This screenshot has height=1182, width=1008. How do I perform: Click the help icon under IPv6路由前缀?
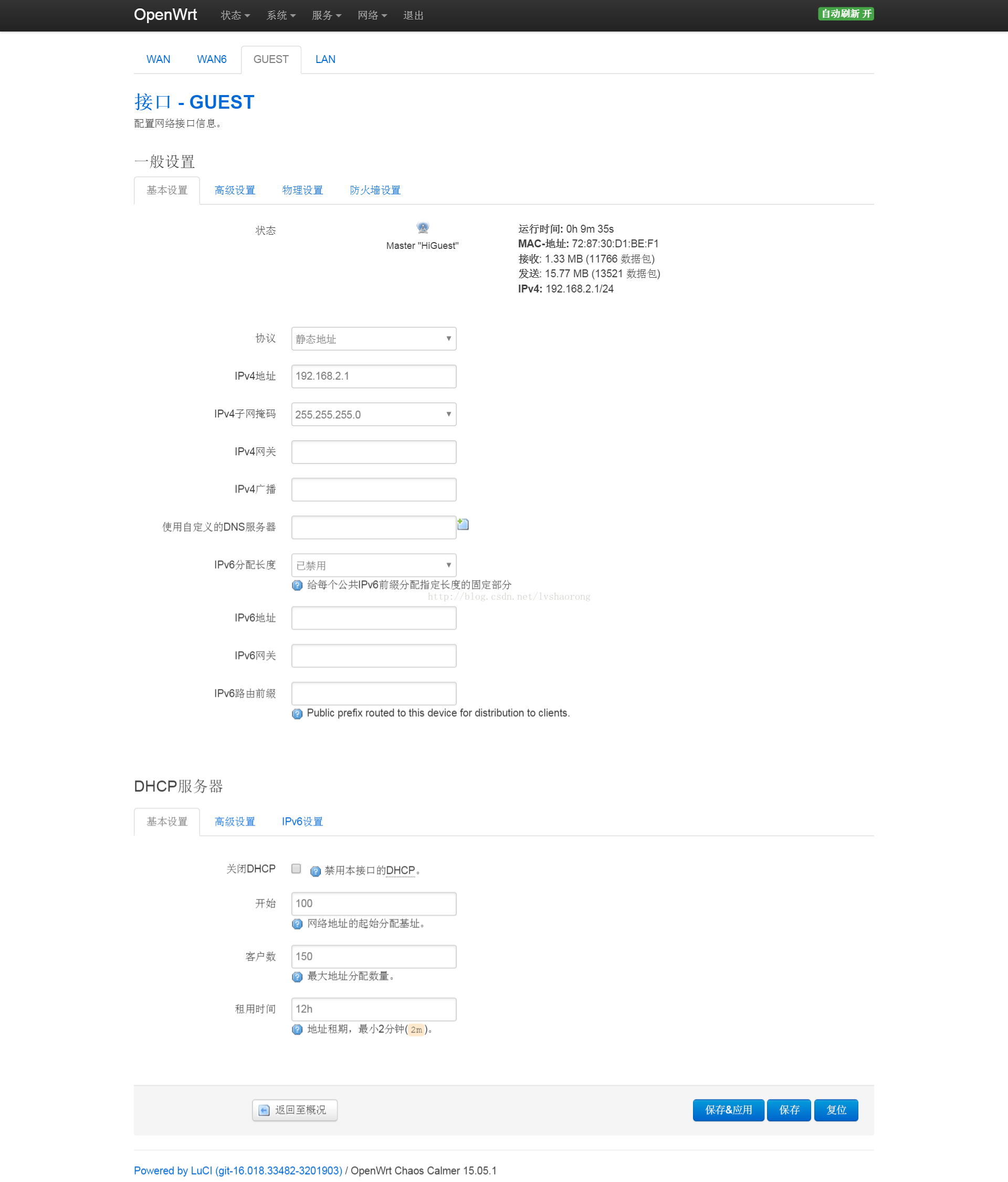tap(297, 714)
